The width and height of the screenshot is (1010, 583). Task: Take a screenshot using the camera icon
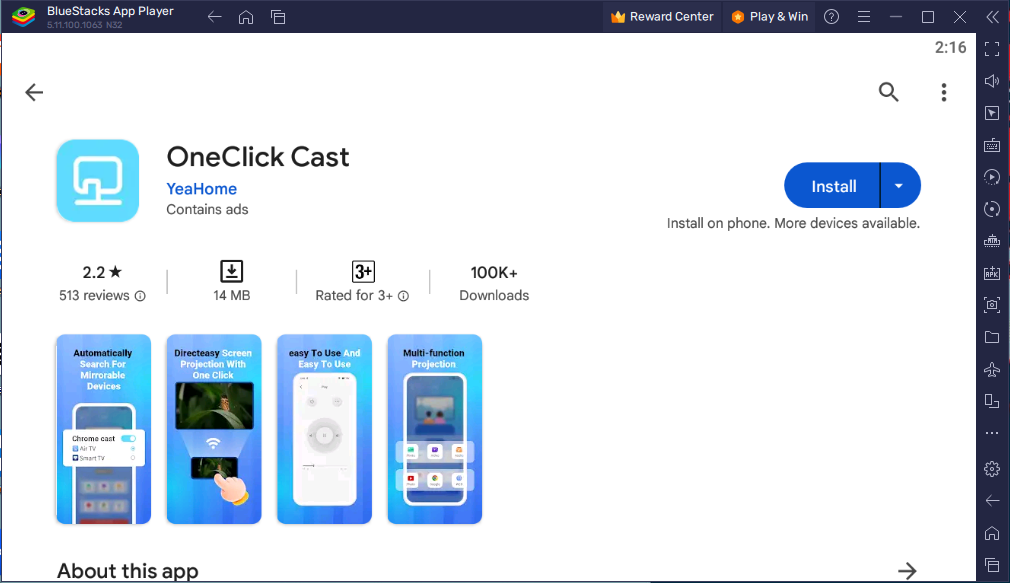pyautogui.click(x=992, y=305)
